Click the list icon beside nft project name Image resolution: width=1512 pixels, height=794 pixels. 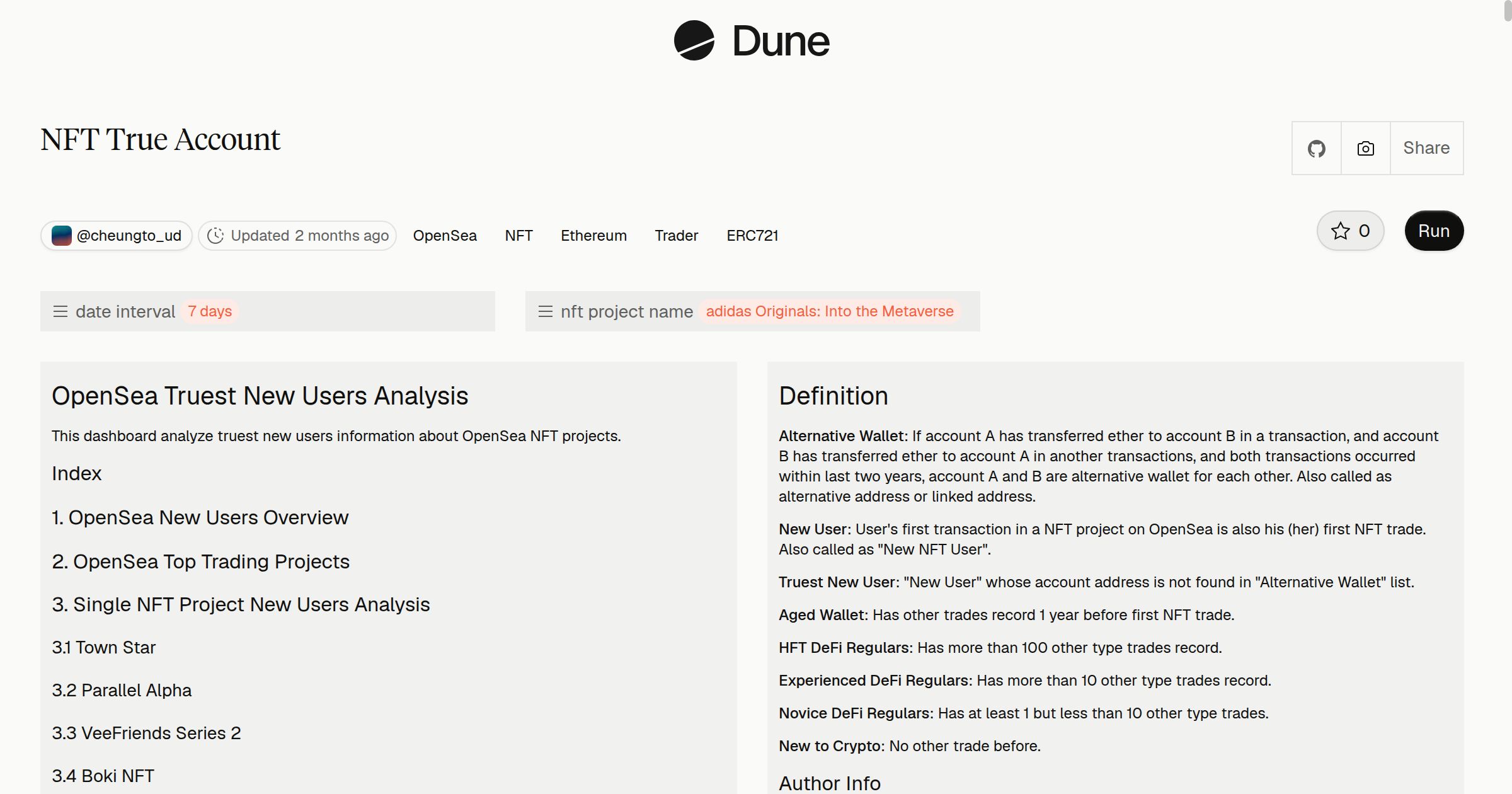click(x=546, y=311)
